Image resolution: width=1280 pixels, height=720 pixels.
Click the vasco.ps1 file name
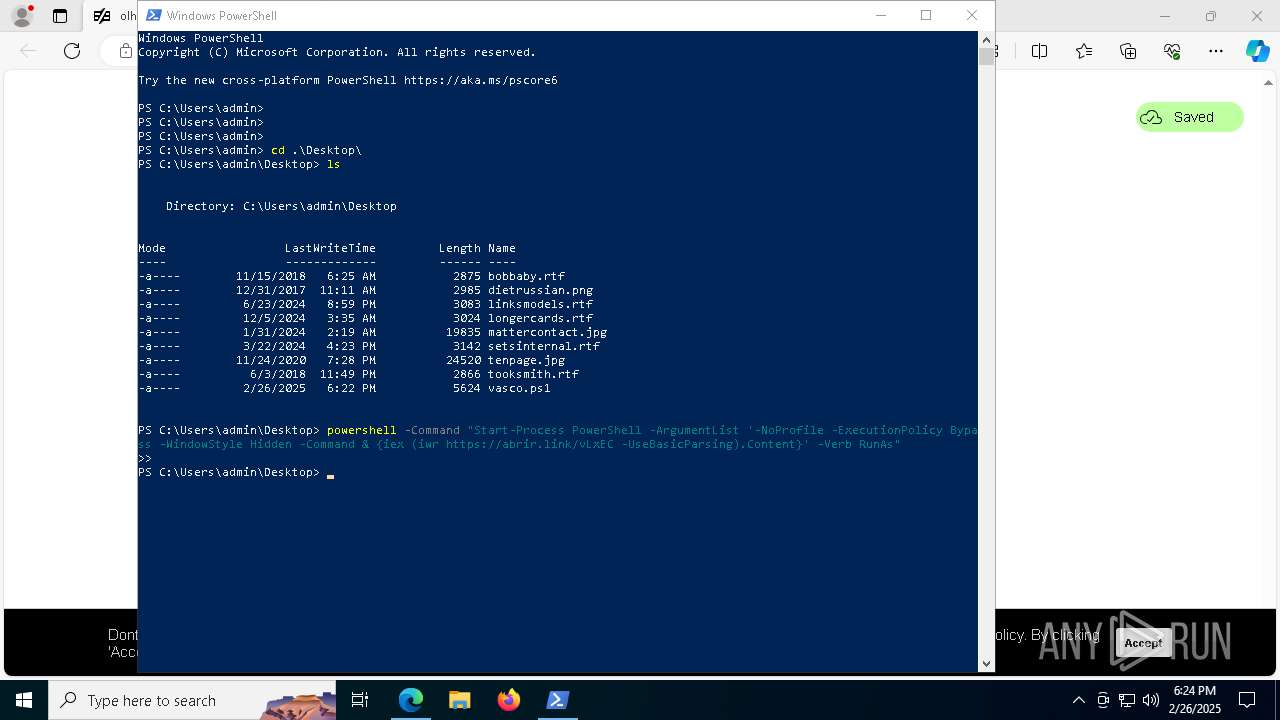point(519,388)
